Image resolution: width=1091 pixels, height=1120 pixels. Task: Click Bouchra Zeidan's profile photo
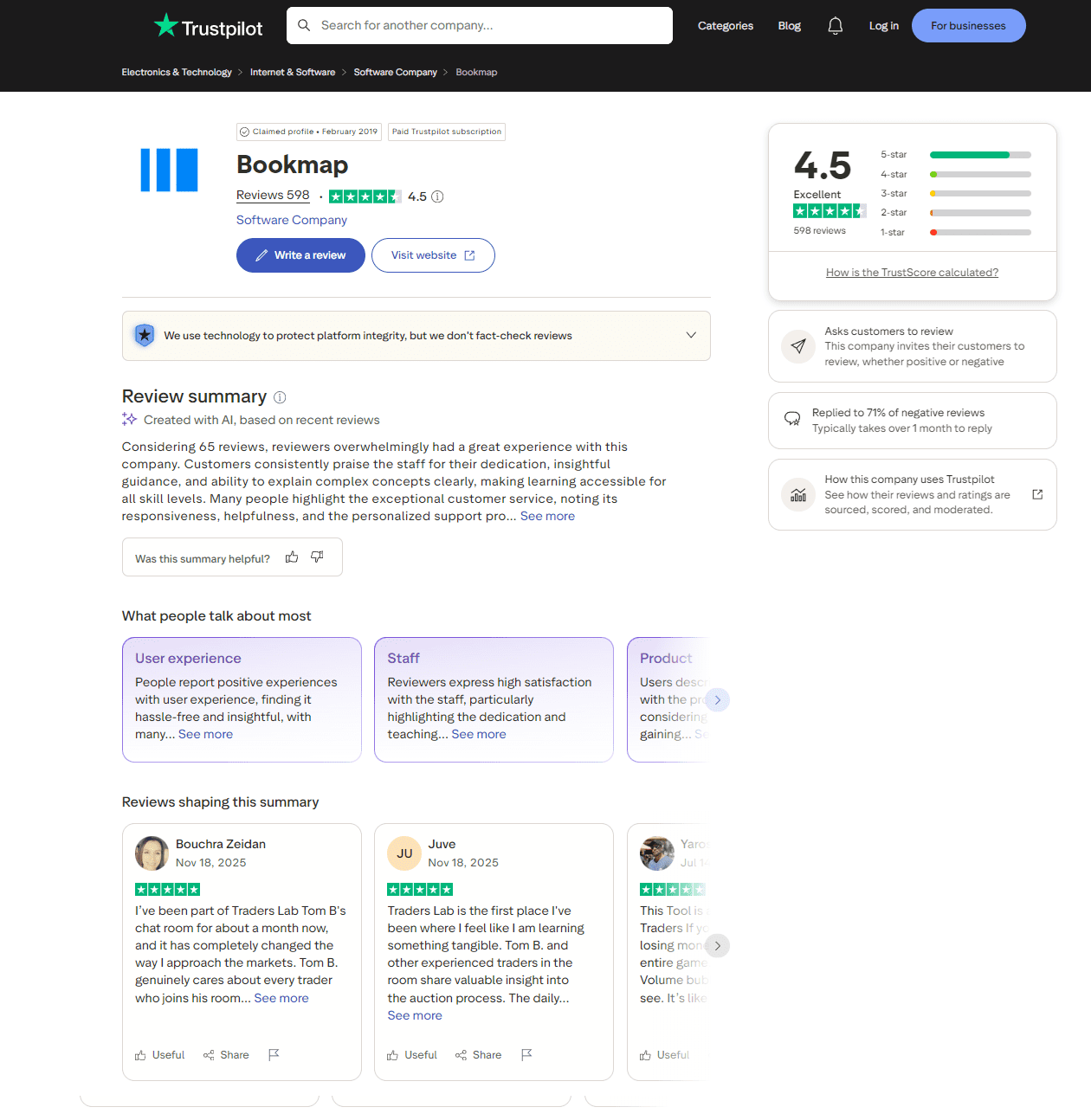coord(152,853)
